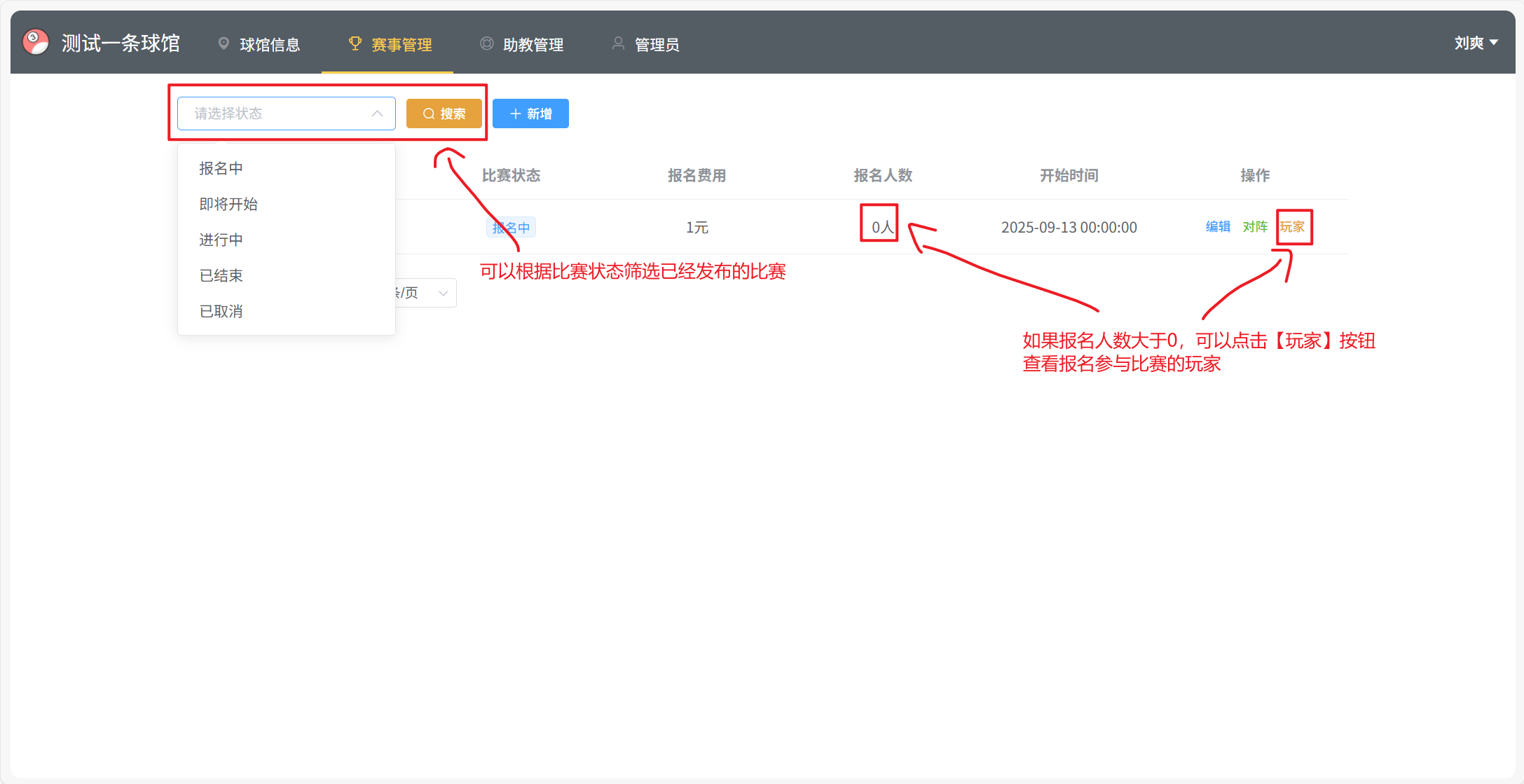The image size is (1524, 784).
Task: Collapse the status dropdown chevron arrow
Action: [377, 114]
